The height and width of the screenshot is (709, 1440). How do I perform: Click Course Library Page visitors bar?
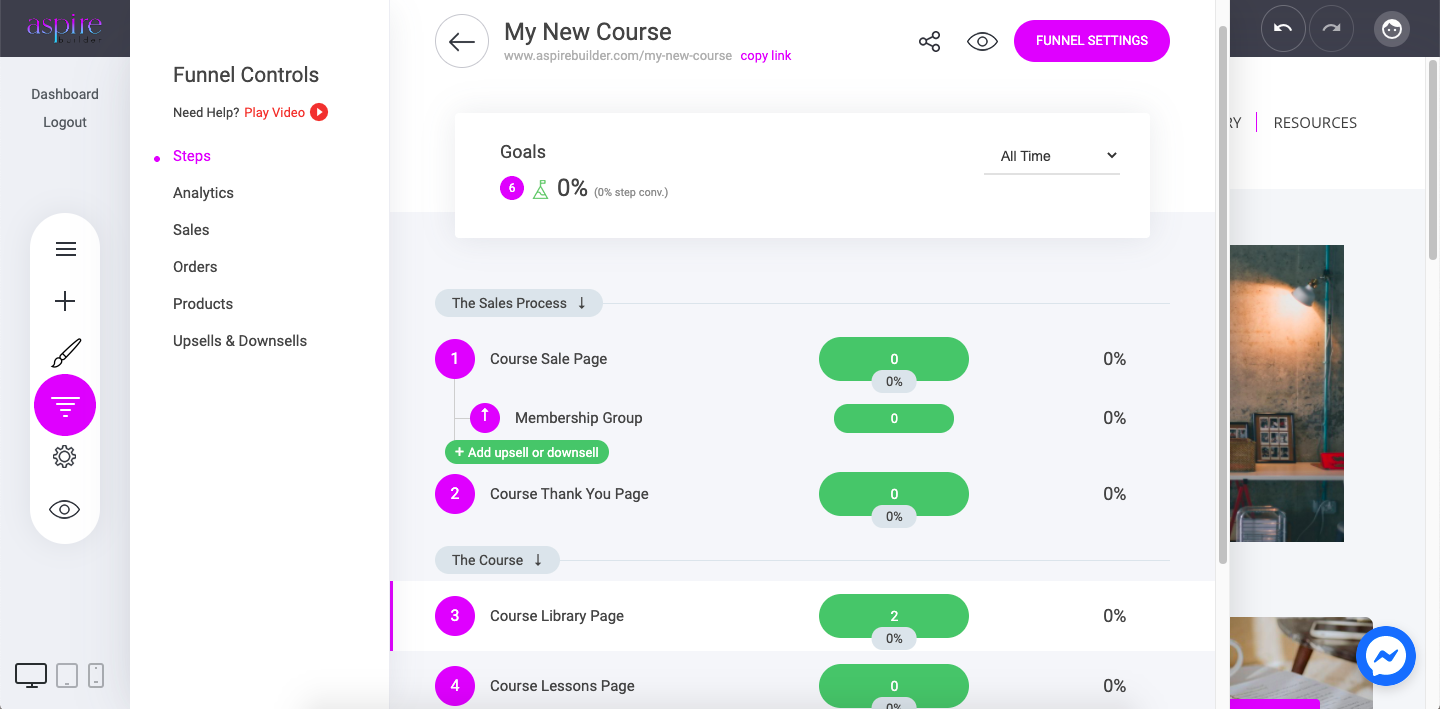(x=894, y=616)
